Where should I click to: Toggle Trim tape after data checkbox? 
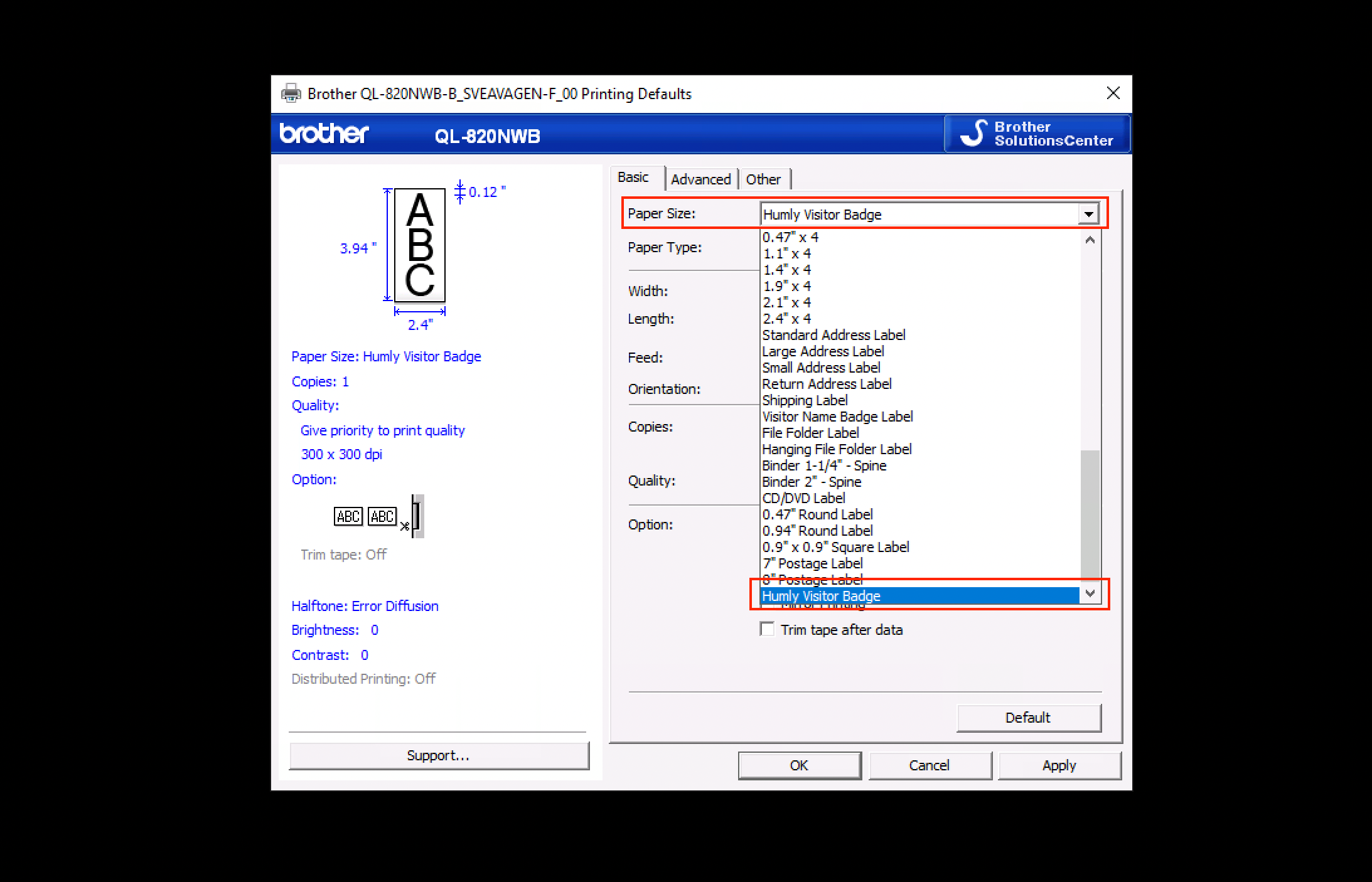point(767,629)
